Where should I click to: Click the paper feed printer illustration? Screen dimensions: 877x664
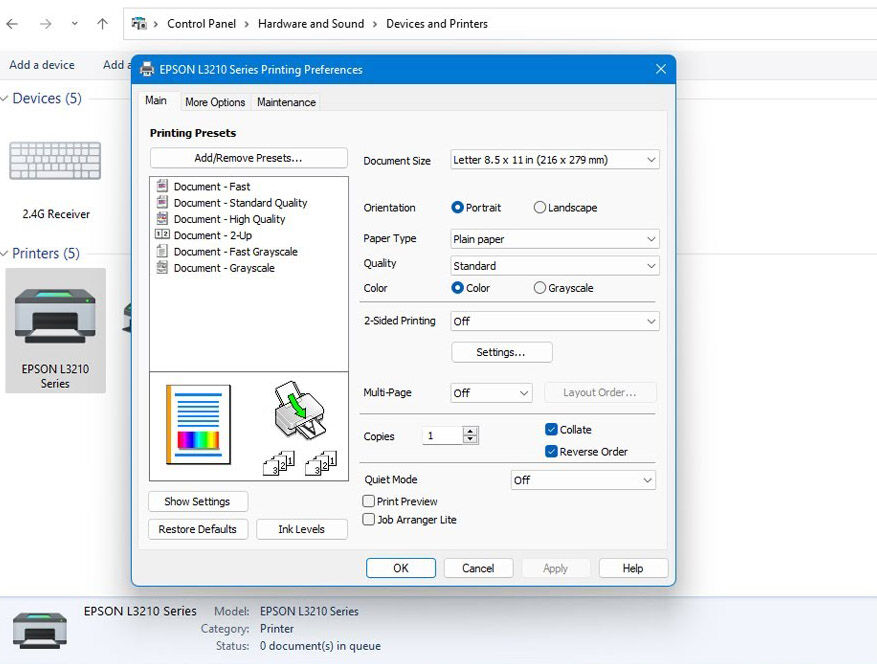tap(299, 410)
